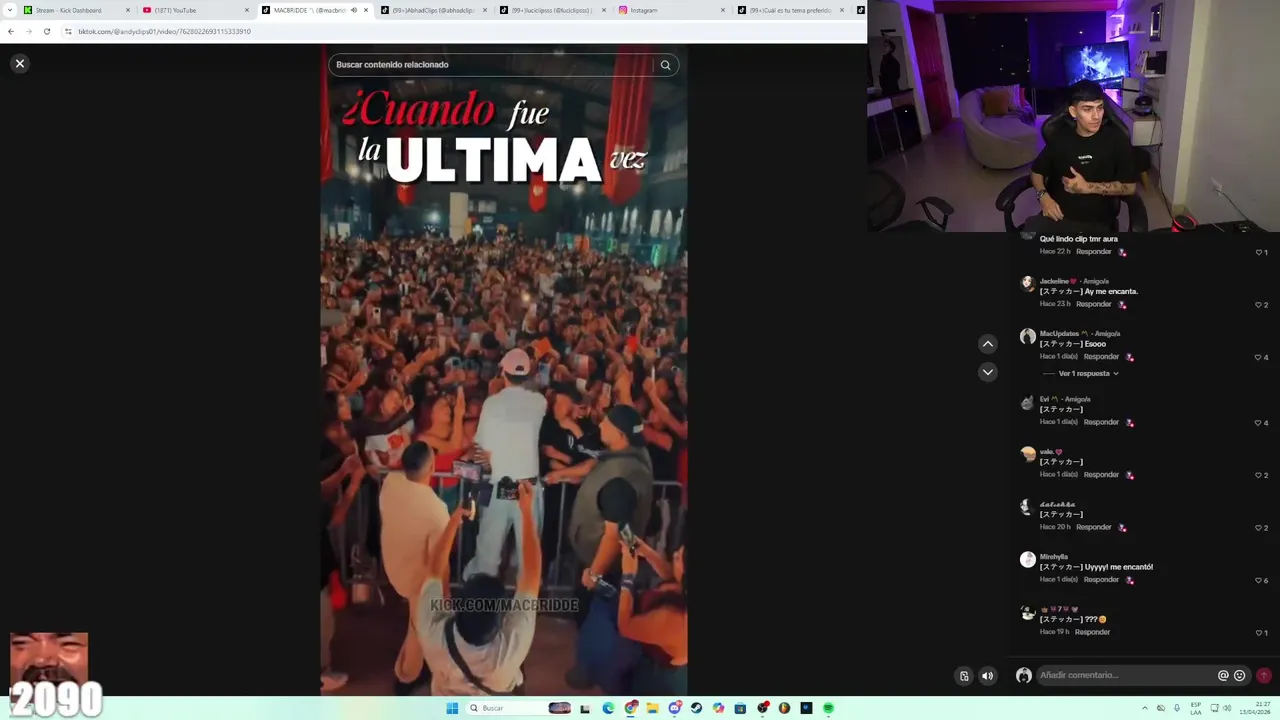Switch to the luciclipsss TikTok tab

(552, 10)
